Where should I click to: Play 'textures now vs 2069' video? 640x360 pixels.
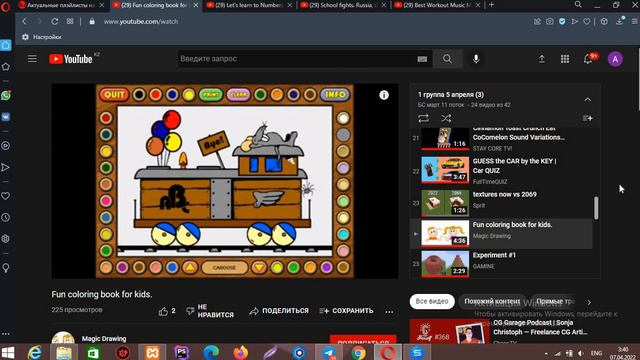(502, 202)
